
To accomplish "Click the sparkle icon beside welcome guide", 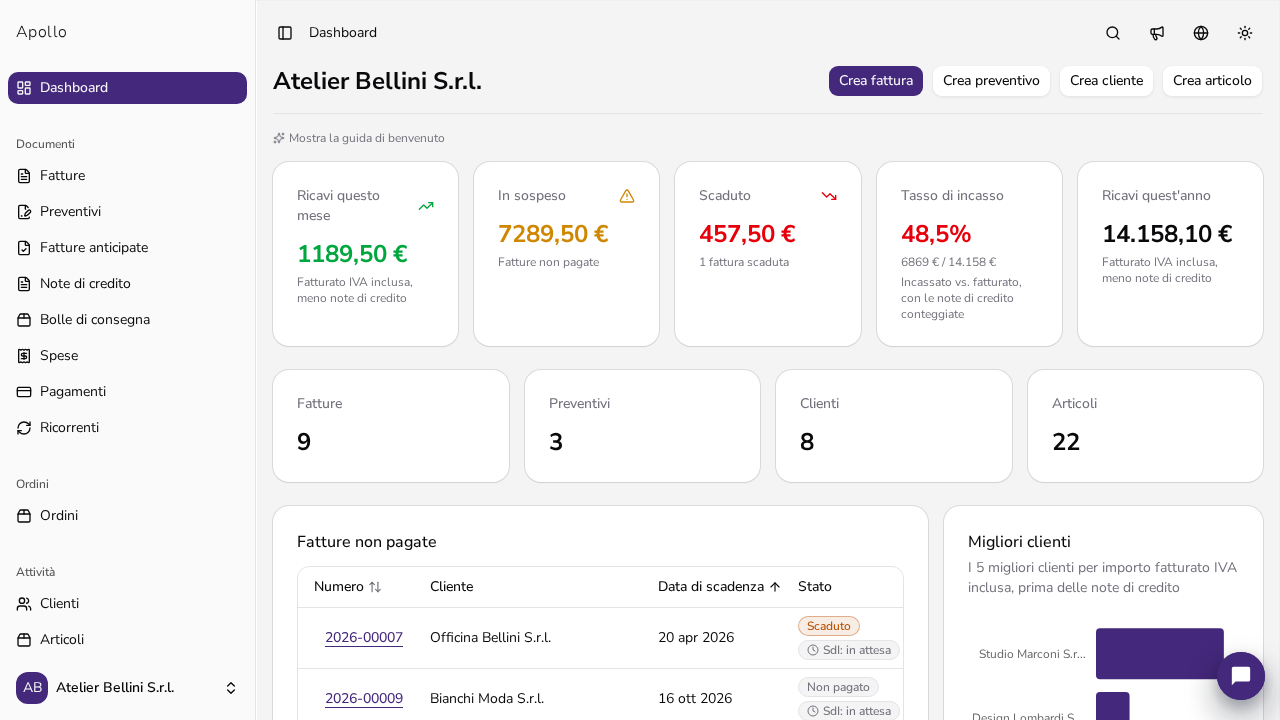I will pyautogui.click(x=279, y=138).
